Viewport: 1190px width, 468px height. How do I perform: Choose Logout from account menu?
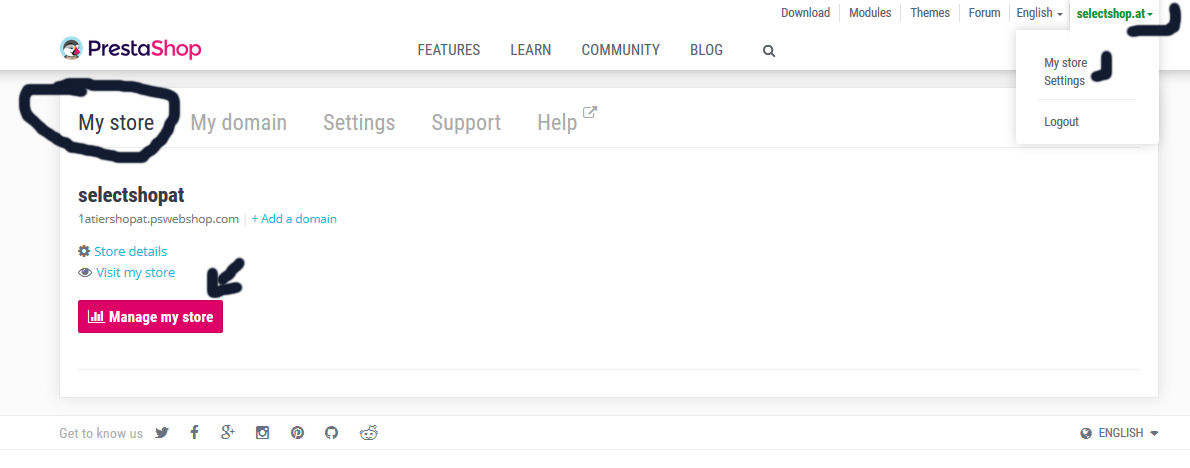tap(1061, 121)
